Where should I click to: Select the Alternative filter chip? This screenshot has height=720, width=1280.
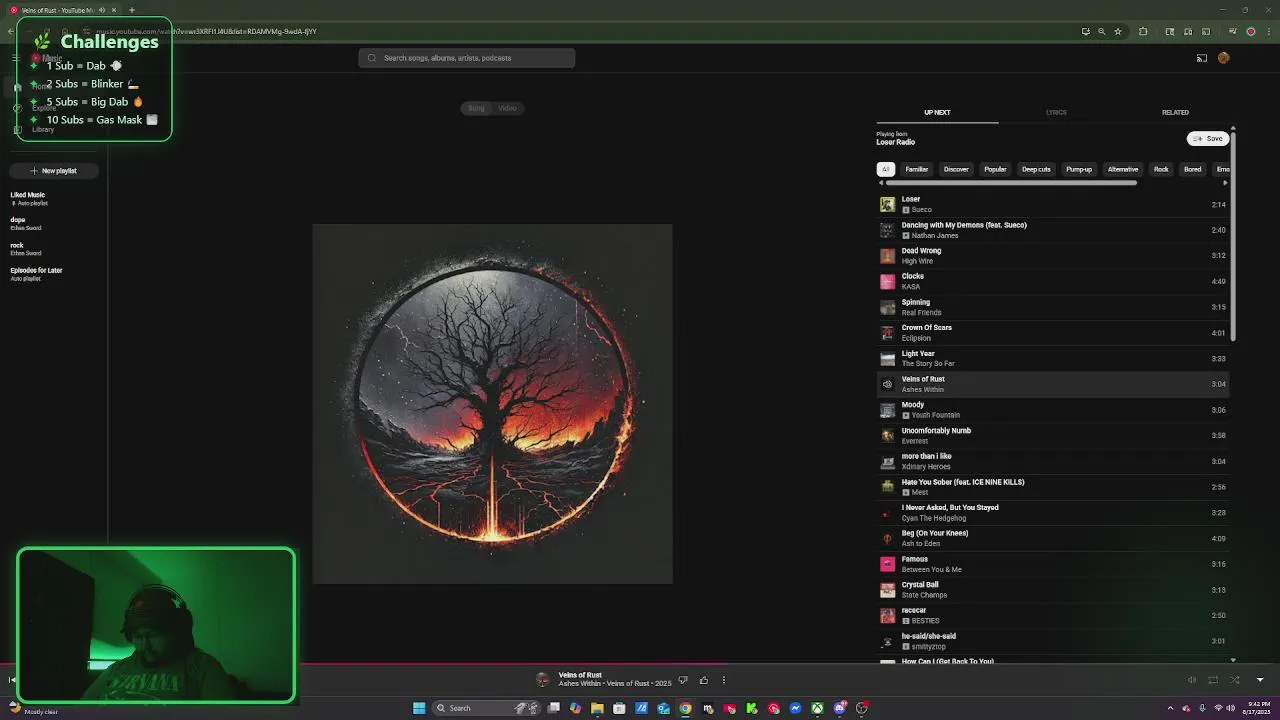pyautogui.click(x=1123, y=169)
